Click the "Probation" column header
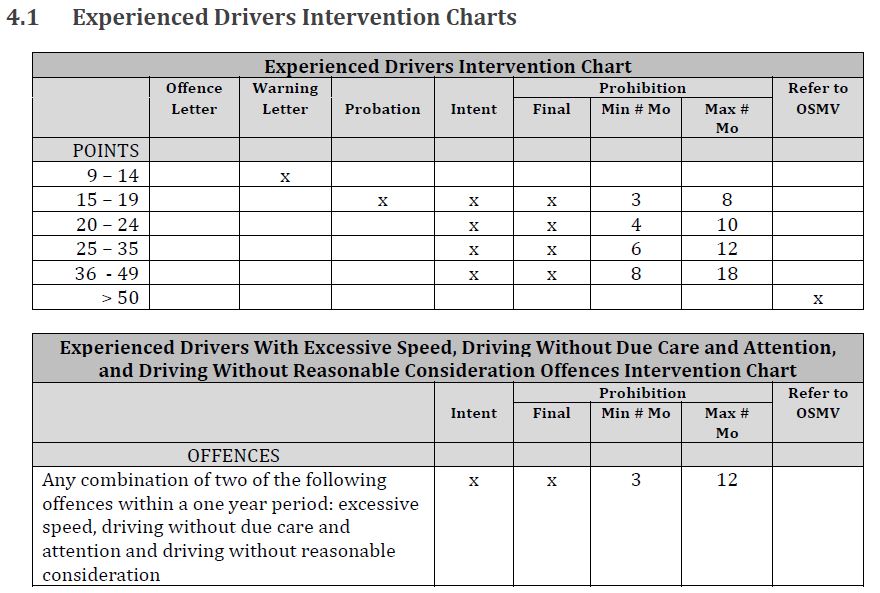 click(382, 109)
